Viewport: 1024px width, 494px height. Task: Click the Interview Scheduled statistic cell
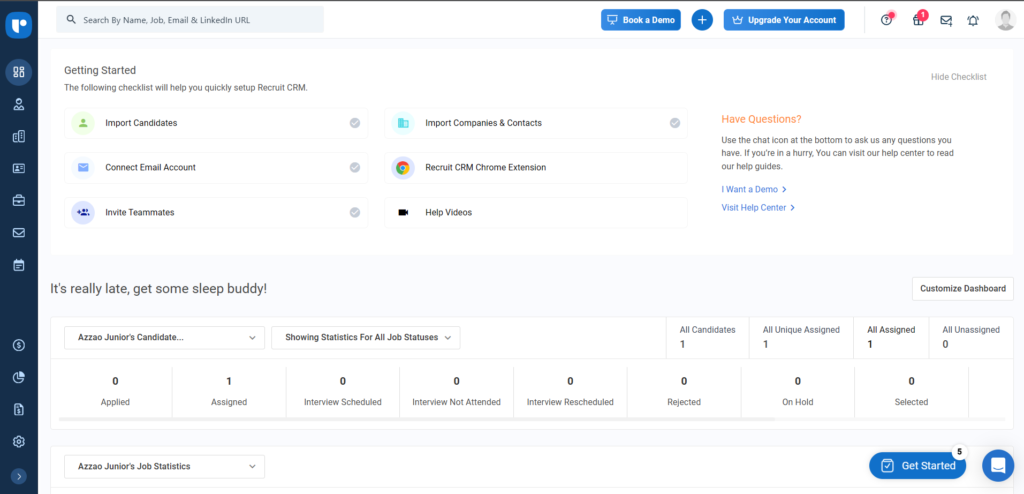coord(343,391)
